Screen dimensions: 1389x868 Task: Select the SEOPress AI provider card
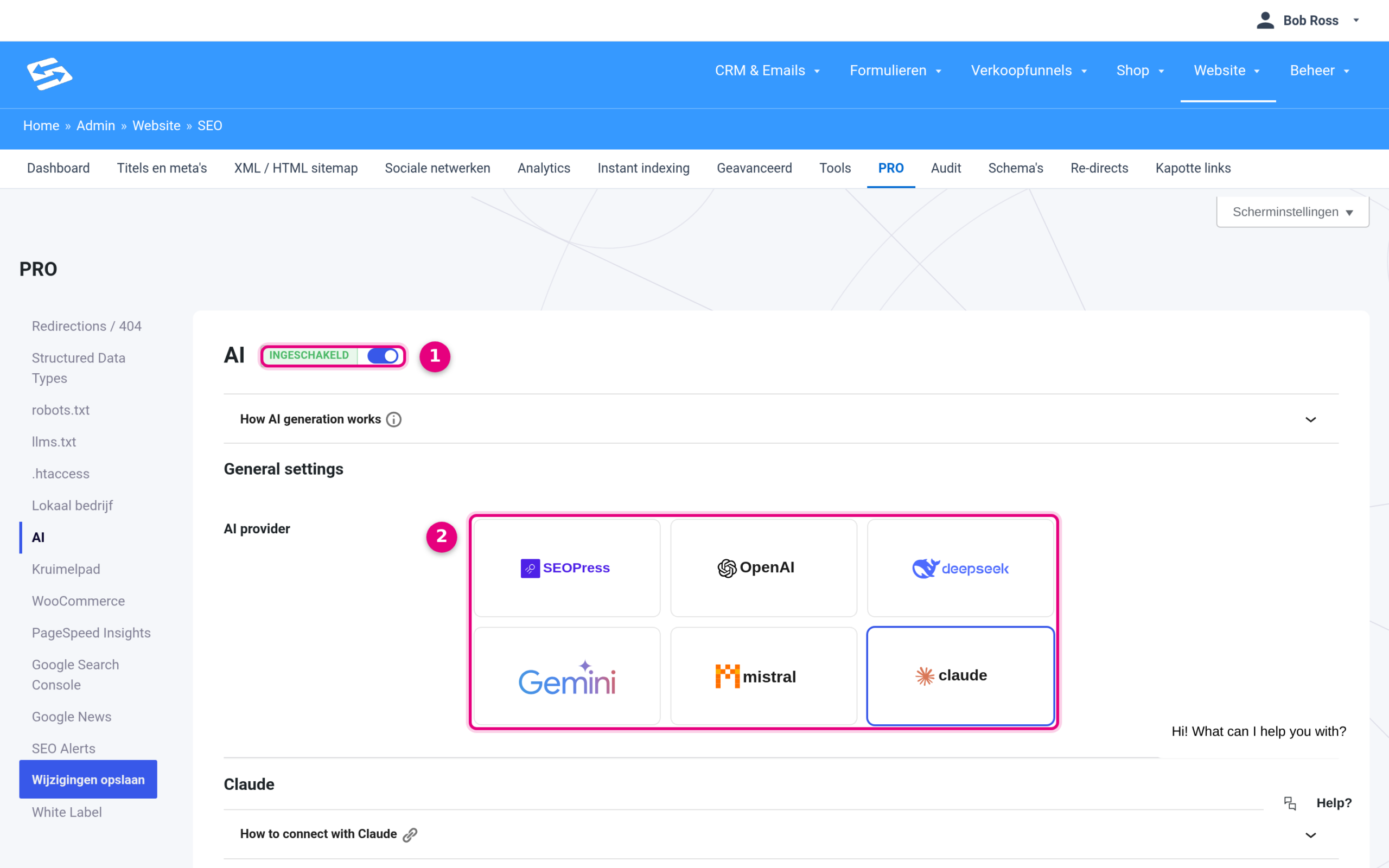pyautogui.click(x=567, y=569)
